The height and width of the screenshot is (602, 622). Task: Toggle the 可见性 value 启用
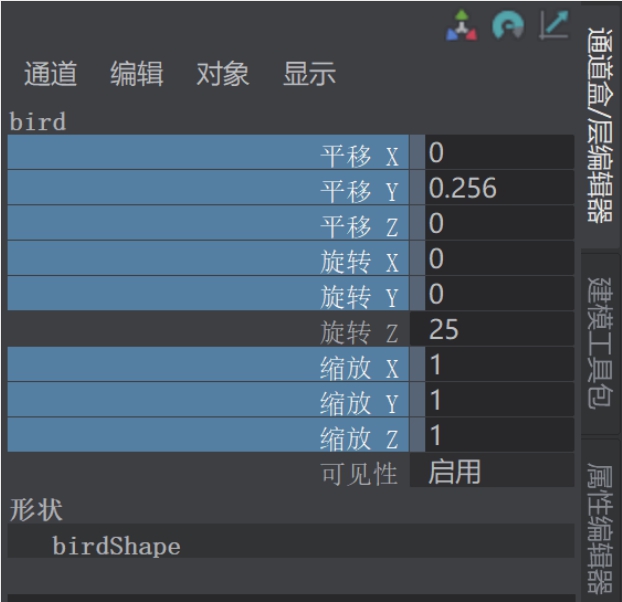coord(499,471)
